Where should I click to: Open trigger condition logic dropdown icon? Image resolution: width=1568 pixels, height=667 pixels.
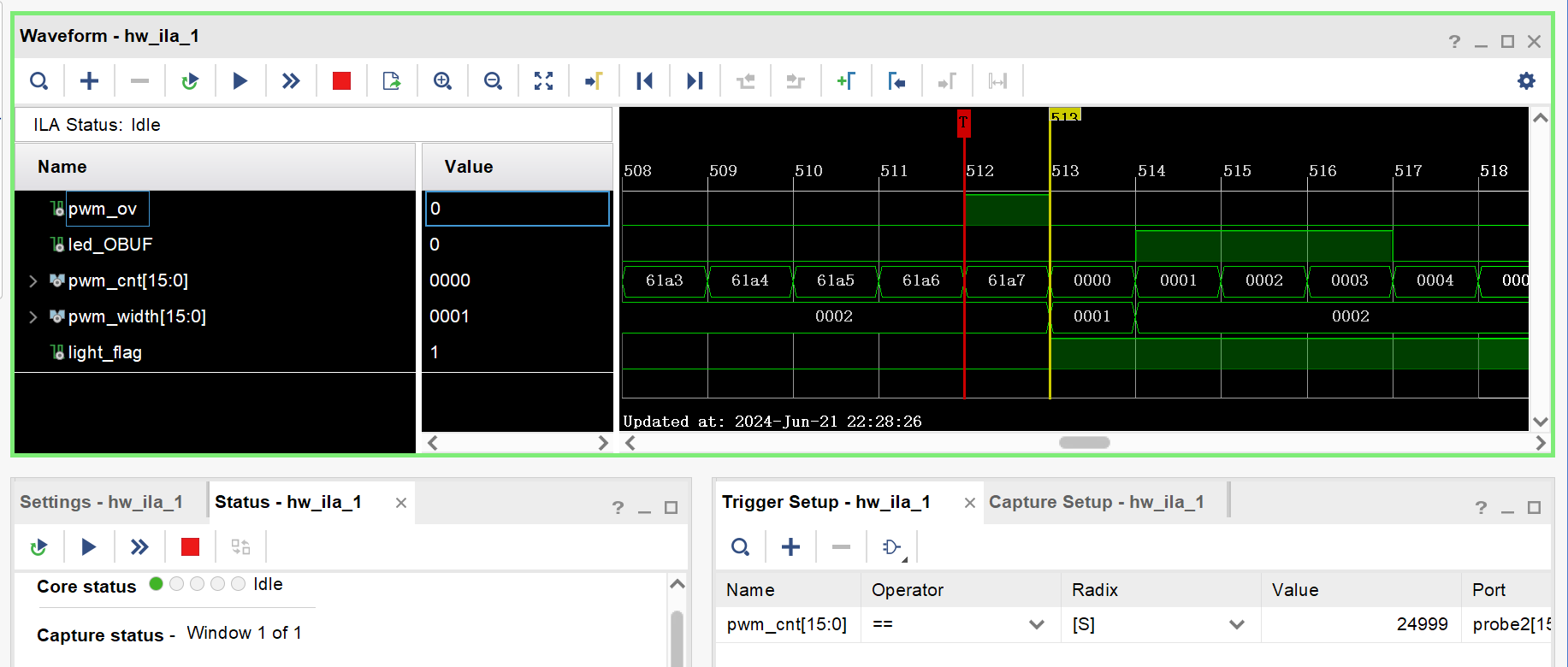(892, 547)
